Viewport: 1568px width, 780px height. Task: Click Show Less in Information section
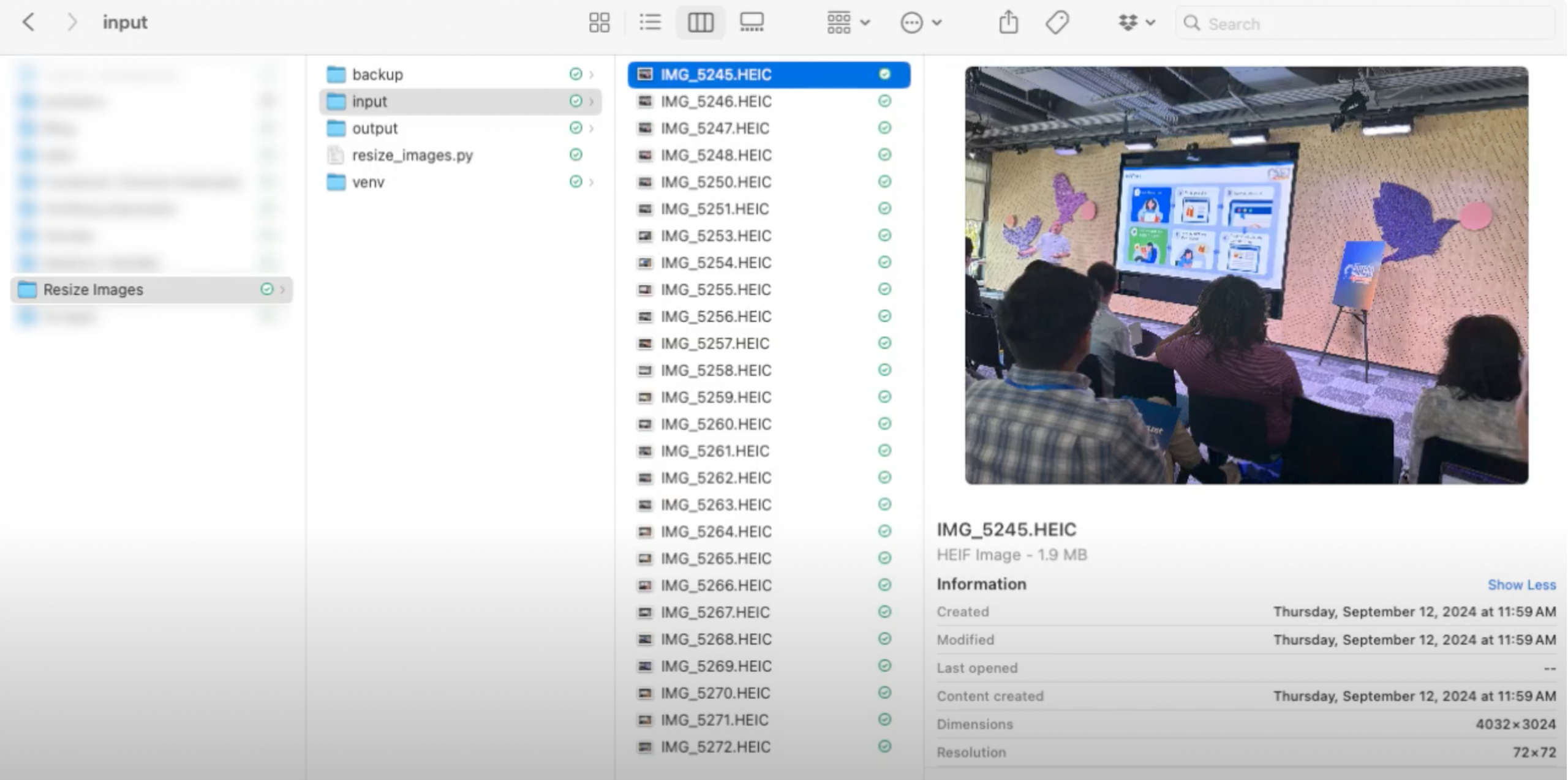(x=1521, y=585)
